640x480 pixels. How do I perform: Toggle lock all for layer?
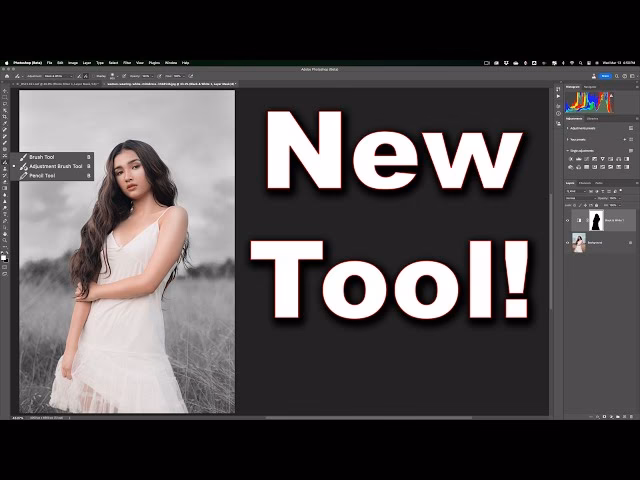pyautogui.click(x=597, y=205)
